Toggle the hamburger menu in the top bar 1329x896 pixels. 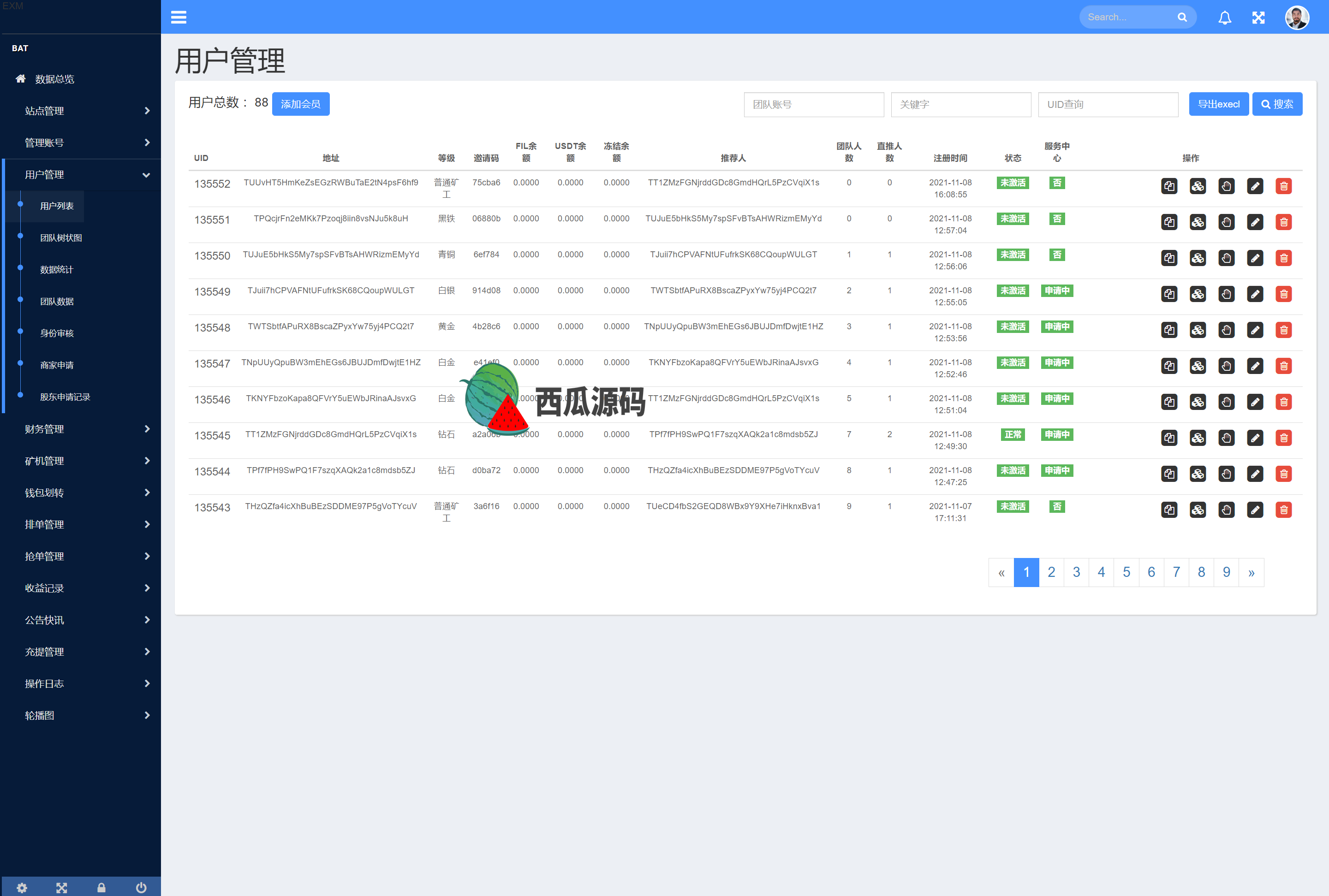tap(179, 17)
